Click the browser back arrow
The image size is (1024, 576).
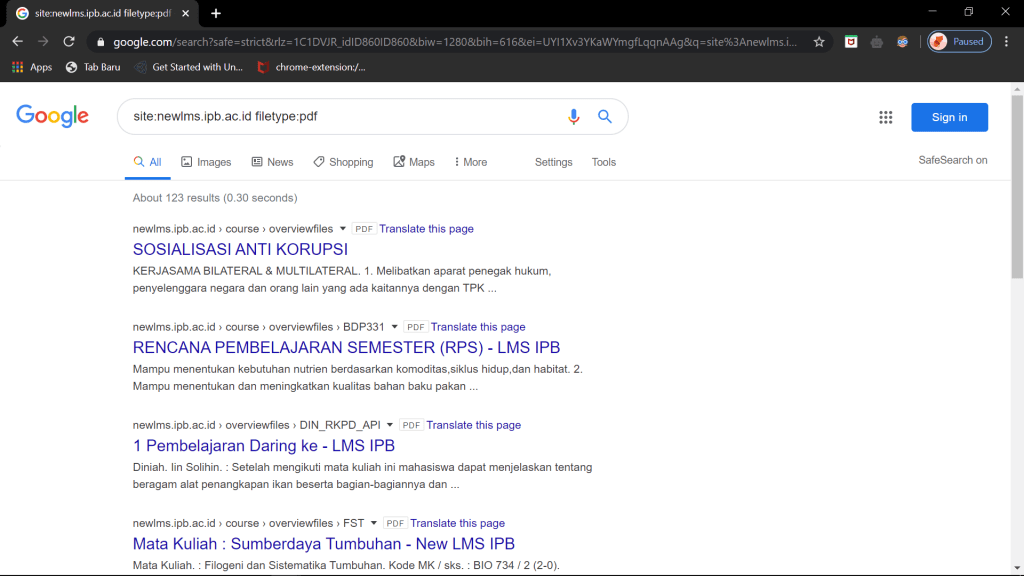coord(17,42)
